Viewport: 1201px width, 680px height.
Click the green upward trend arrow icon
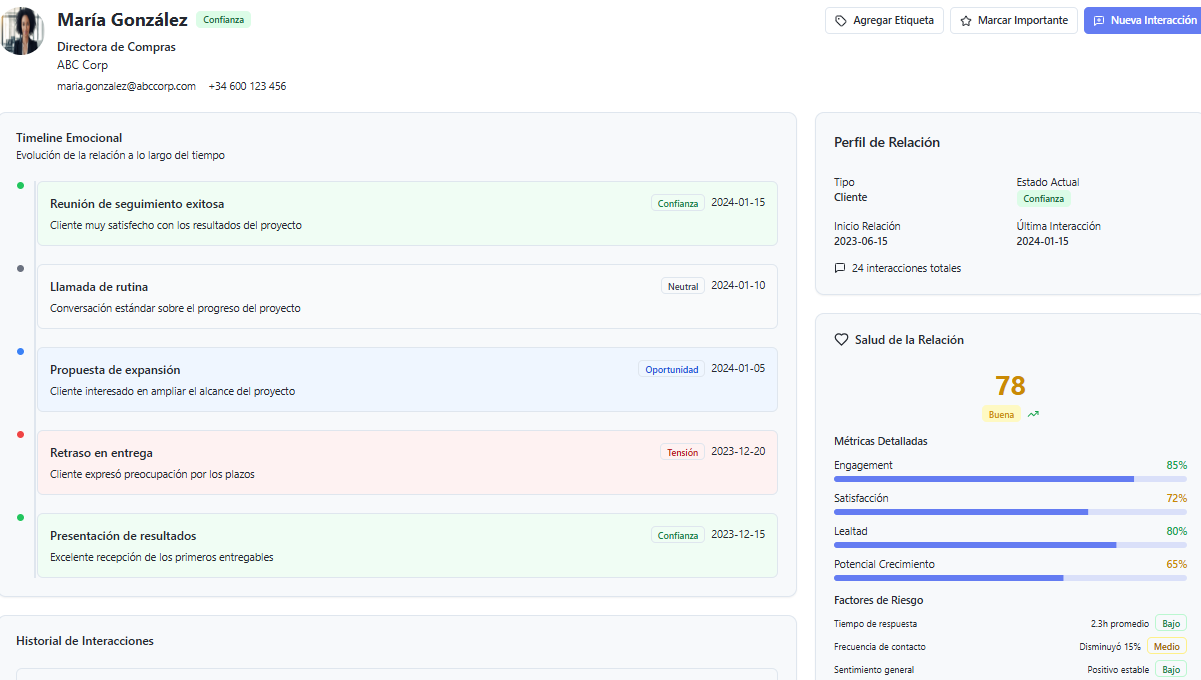(x=1033, y=414)
